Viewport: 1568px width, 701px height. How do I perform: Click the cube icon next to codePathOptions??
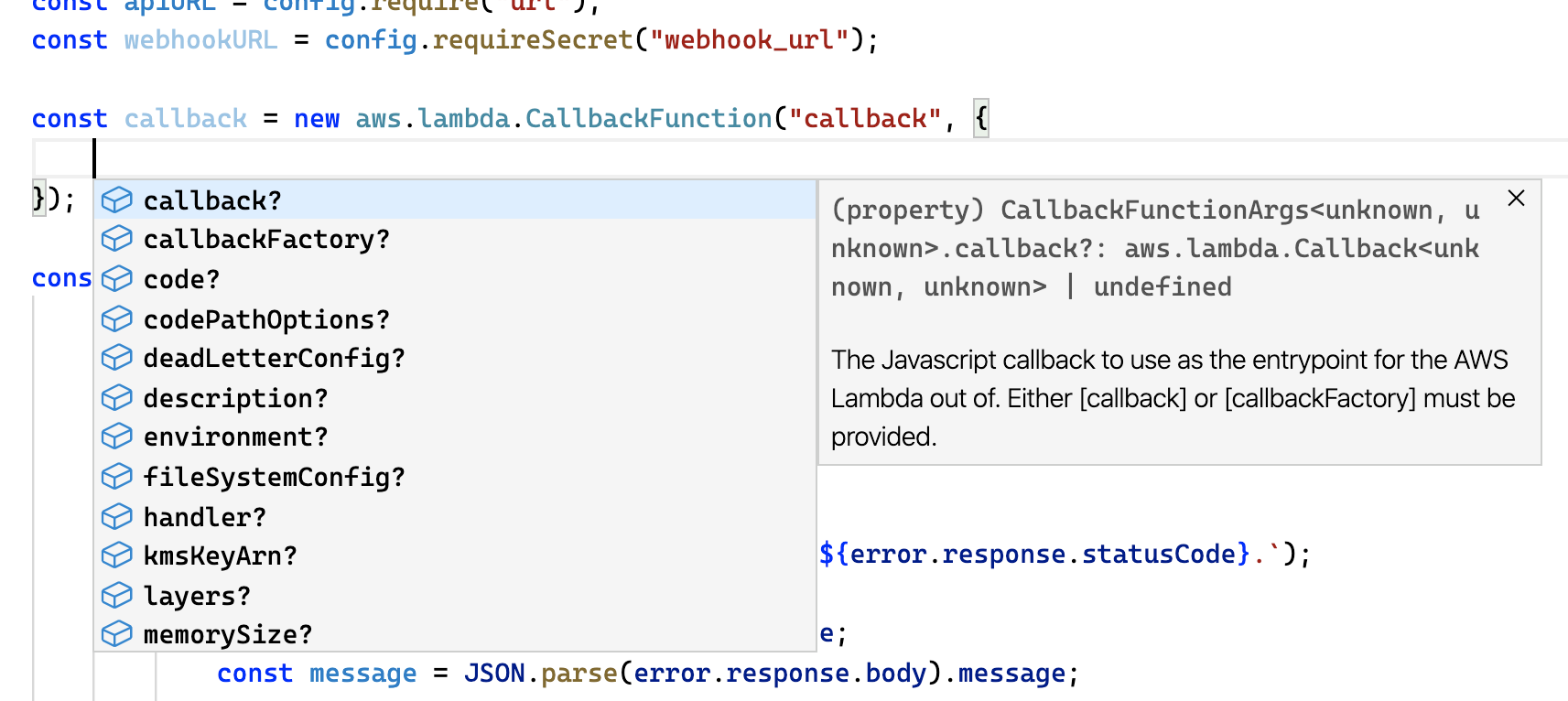pos(117,318)
